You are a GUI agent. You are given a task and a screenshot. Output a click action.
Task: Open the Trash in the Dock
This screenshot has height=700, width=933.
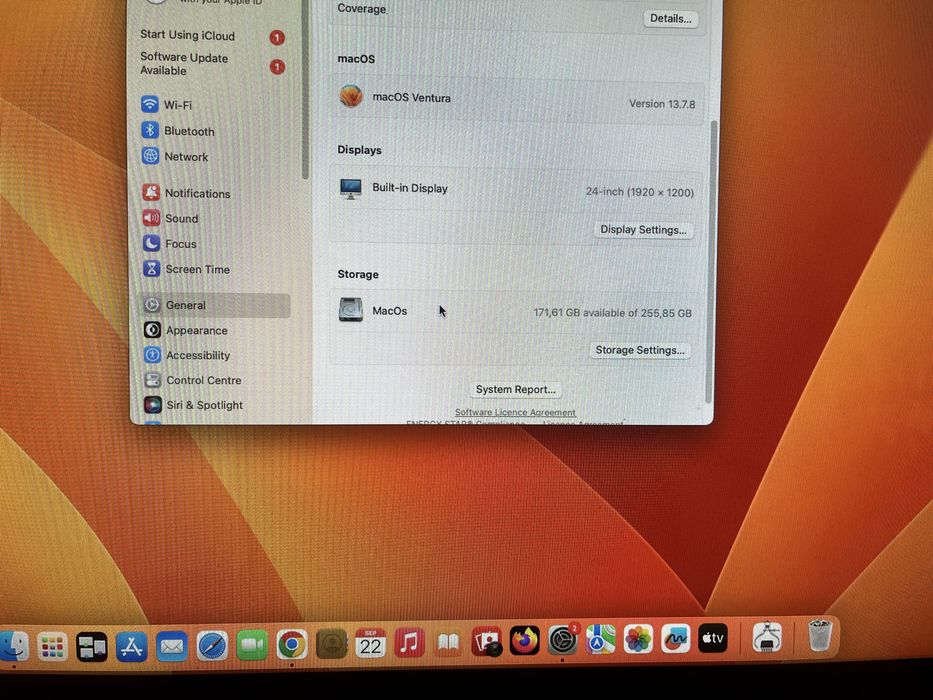tap(820, 636)
